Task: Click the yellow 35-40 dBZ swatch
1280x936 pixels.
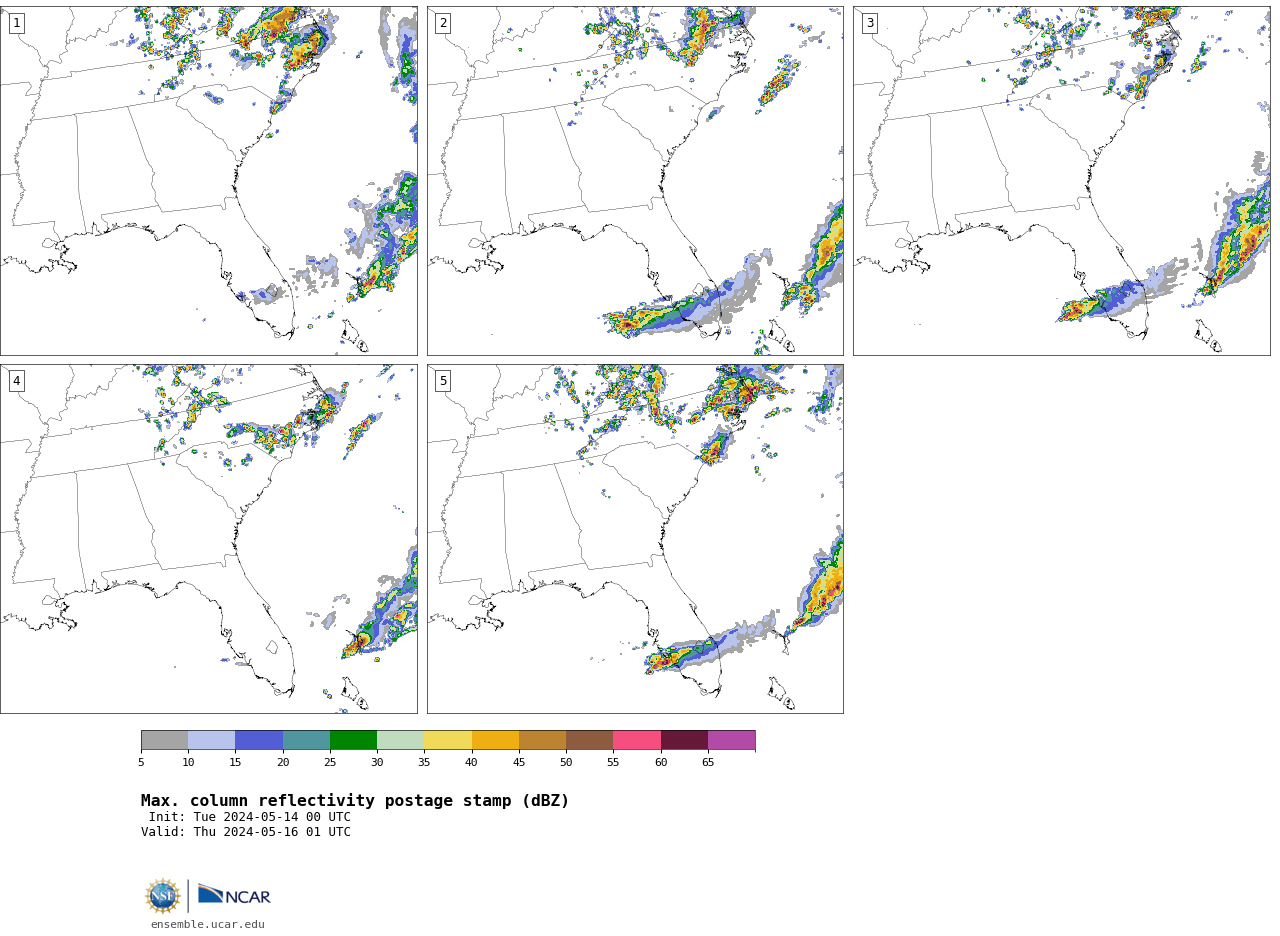Action: pyautogui.click(x=448, y=740)
